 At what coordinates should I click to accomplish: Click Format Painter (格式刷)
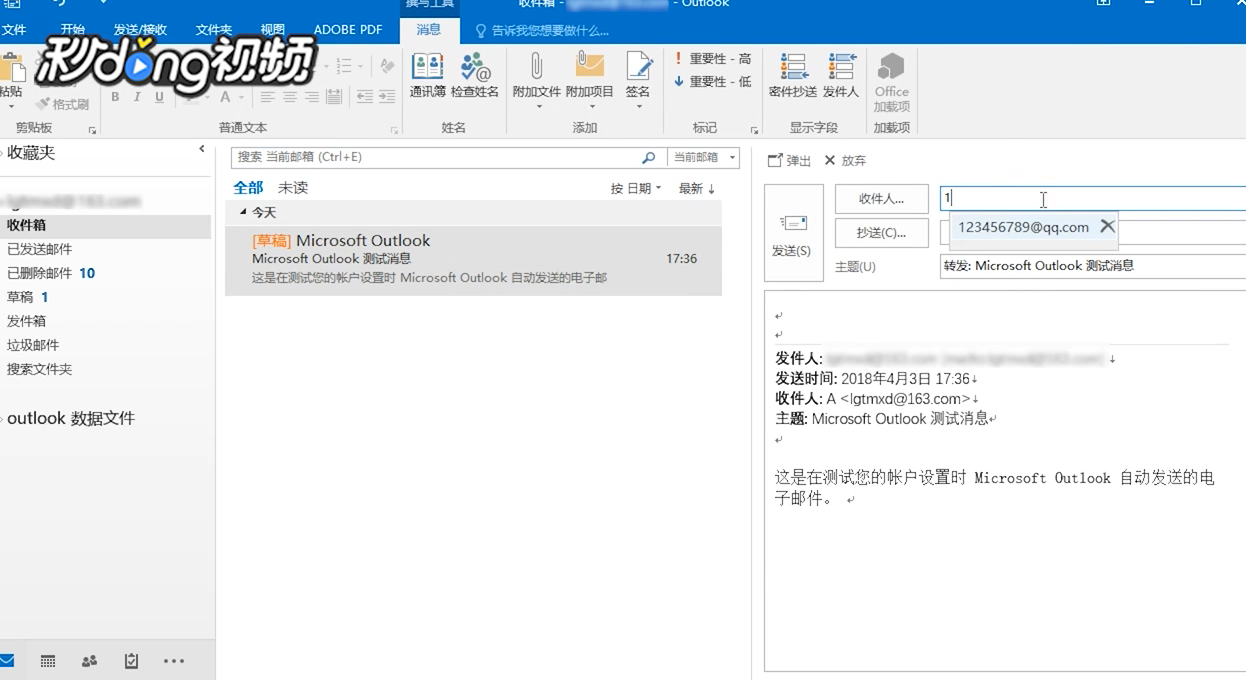pyautogui.click(x=62, y=104)
